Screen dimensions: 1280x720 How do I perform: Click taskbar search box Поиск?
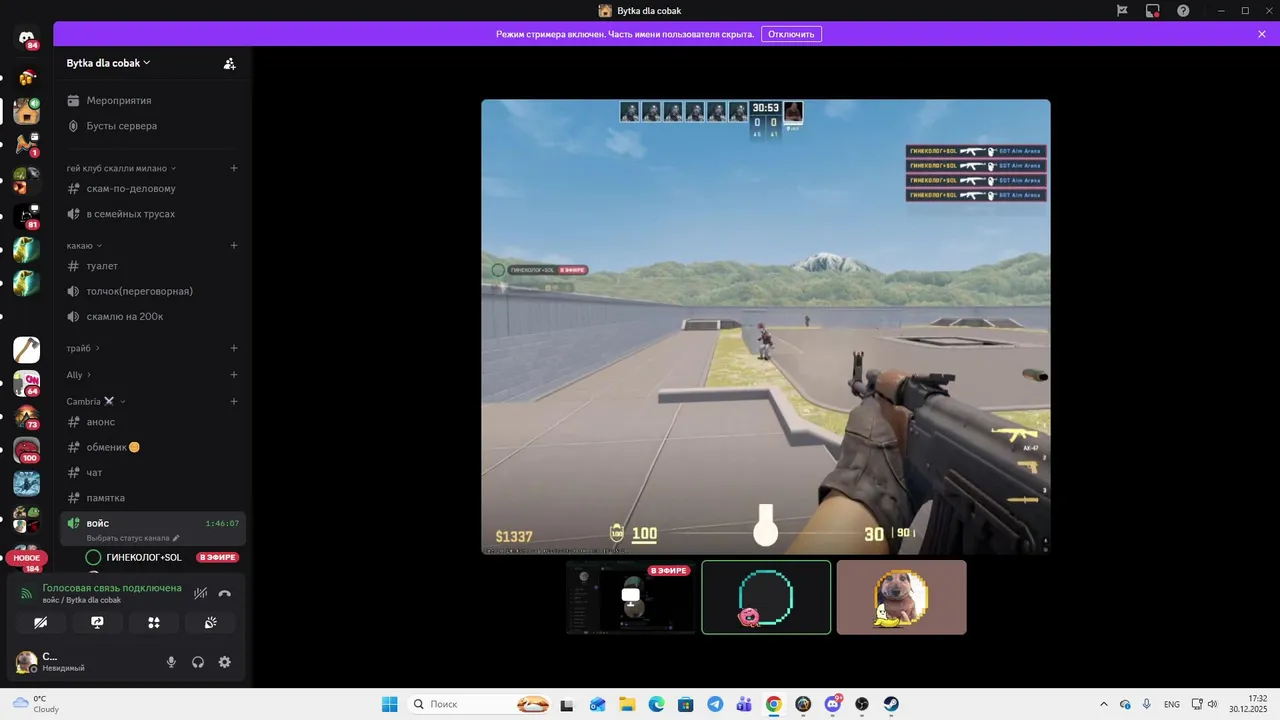point(481,704)
